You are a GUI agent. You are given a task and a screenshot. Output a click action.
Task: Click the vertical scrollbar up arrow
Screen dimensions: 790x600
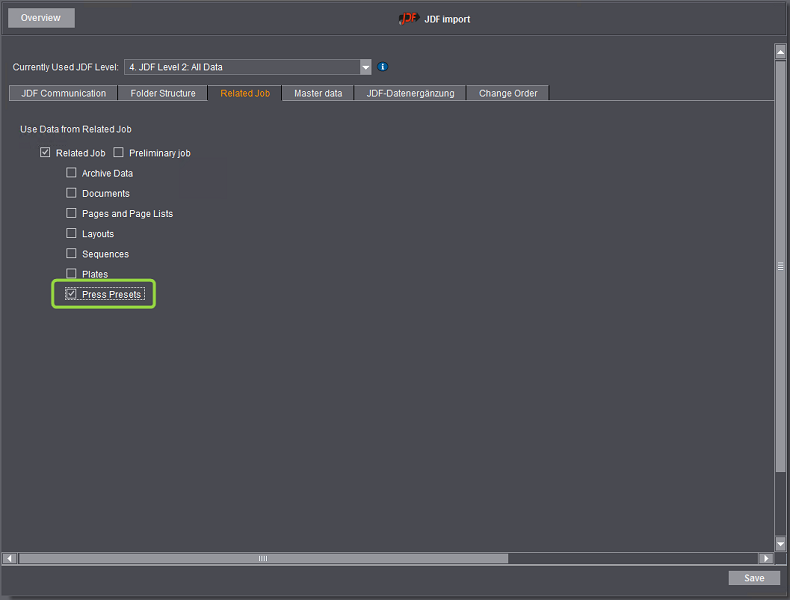pyautogui.click(x=780, y=51)
